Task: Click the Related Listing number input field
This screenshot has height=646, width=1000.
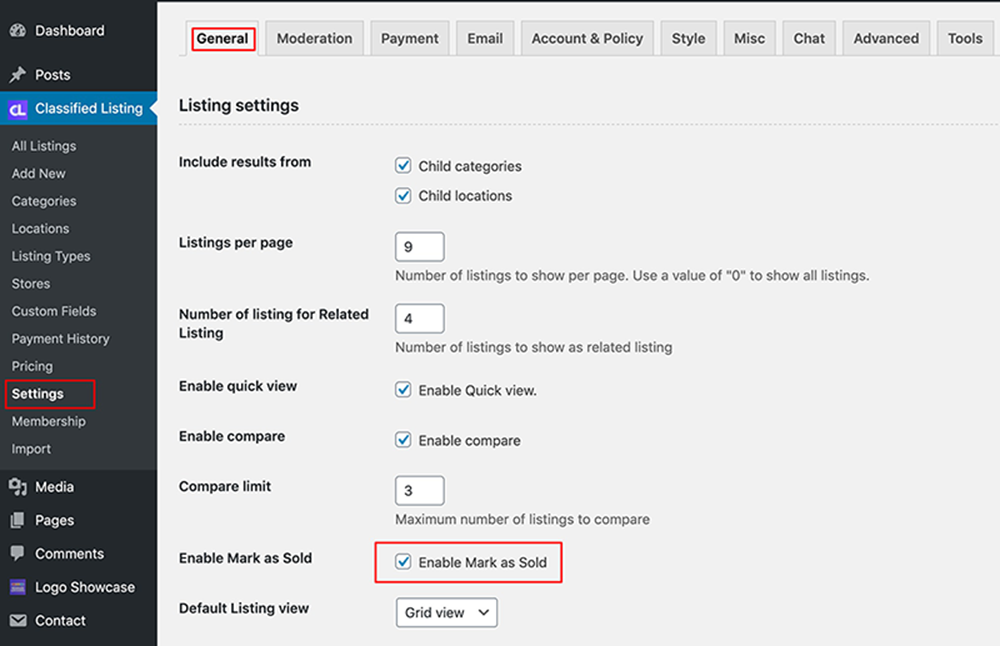Action: coord(420,318)
